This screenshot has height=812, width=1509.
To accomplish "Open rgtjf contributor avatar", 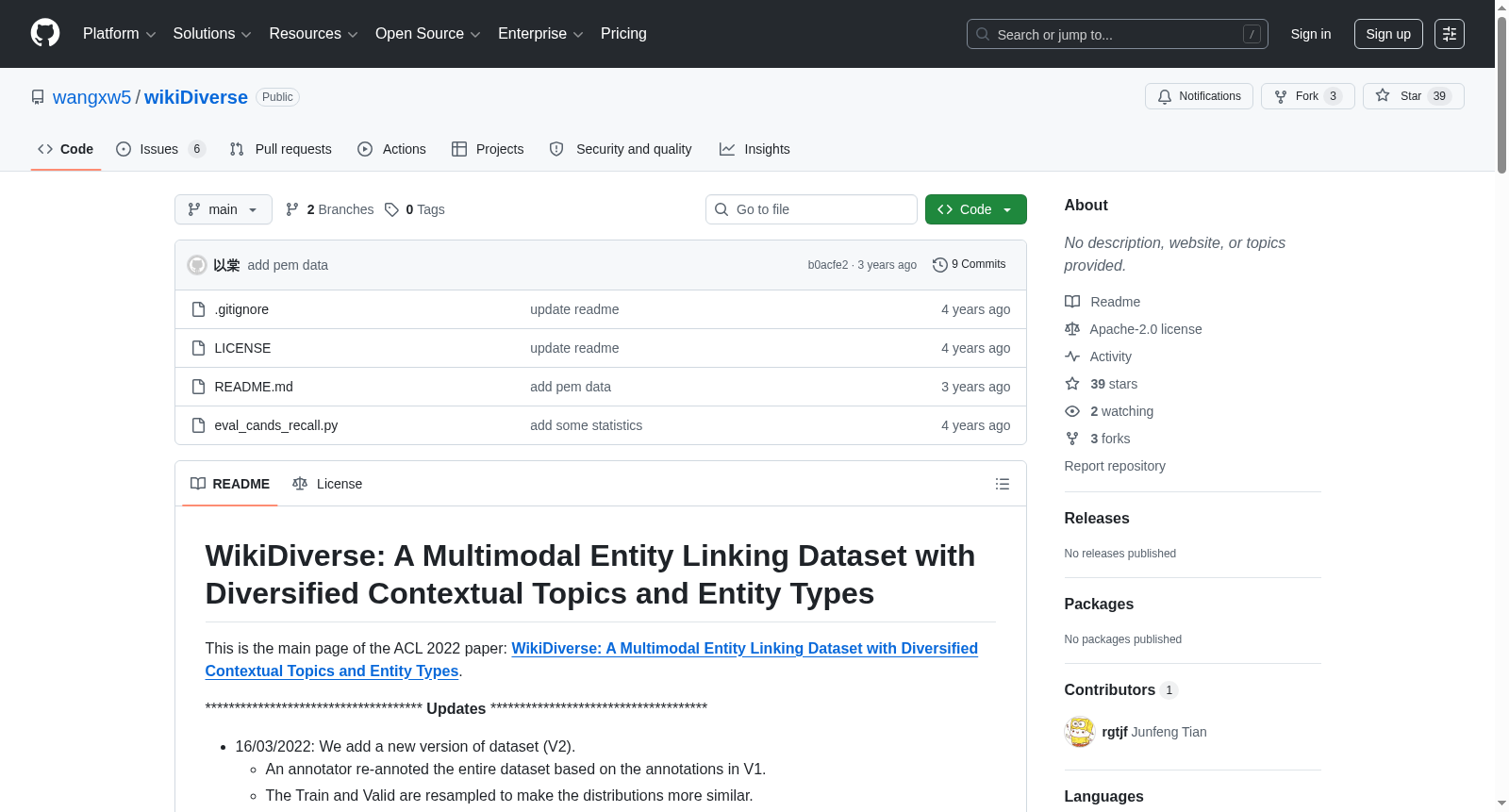I will pos(1080,732).
